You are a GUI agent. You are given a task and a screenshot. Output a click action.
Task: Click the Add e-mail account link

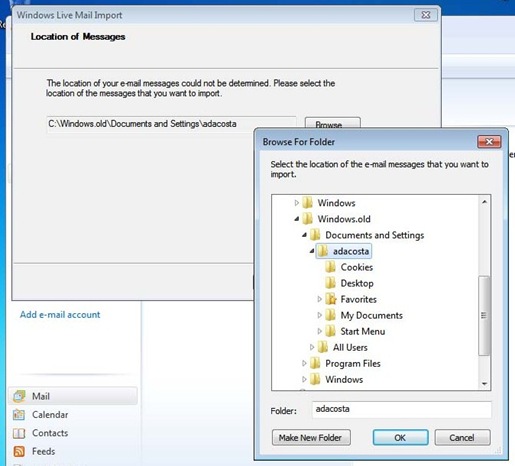[60, 315]
